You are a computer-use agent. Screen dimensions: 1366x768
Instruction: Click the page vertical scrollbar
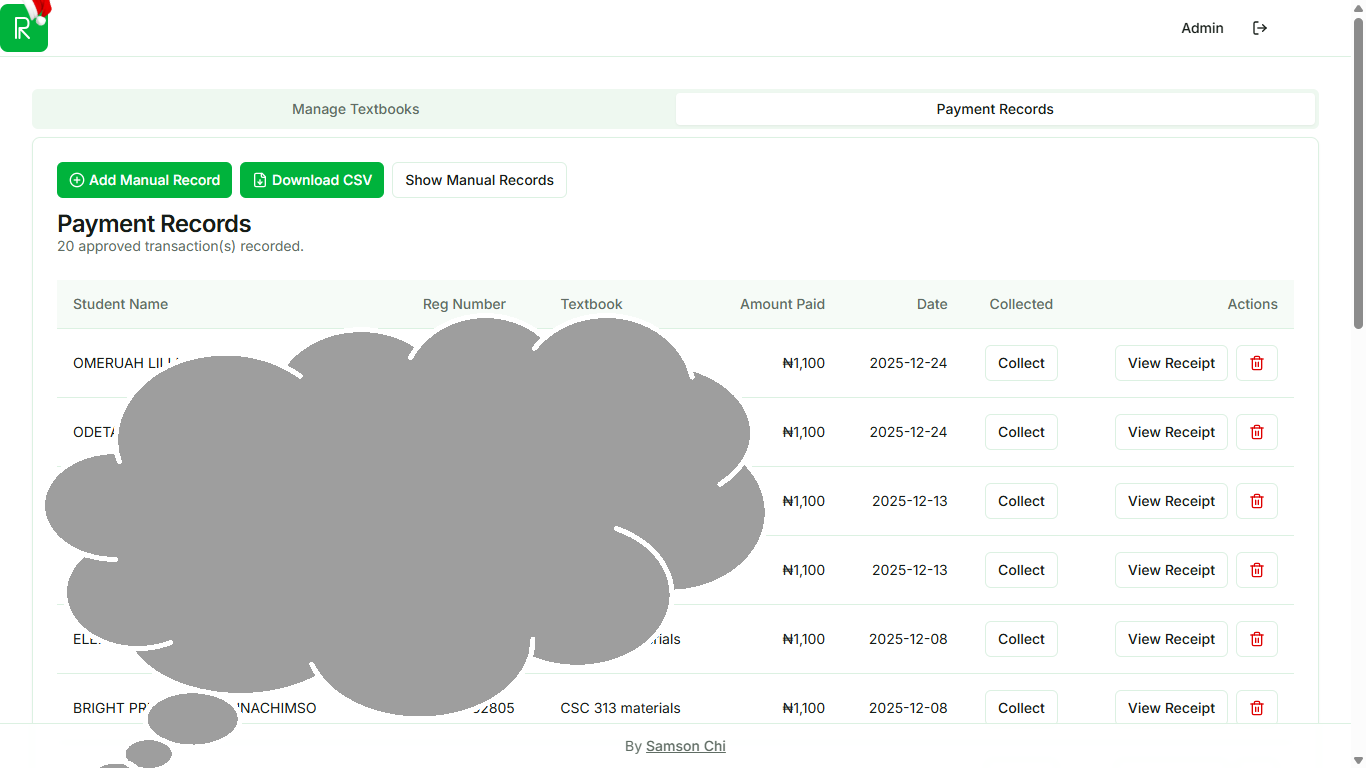[1358, 170]
